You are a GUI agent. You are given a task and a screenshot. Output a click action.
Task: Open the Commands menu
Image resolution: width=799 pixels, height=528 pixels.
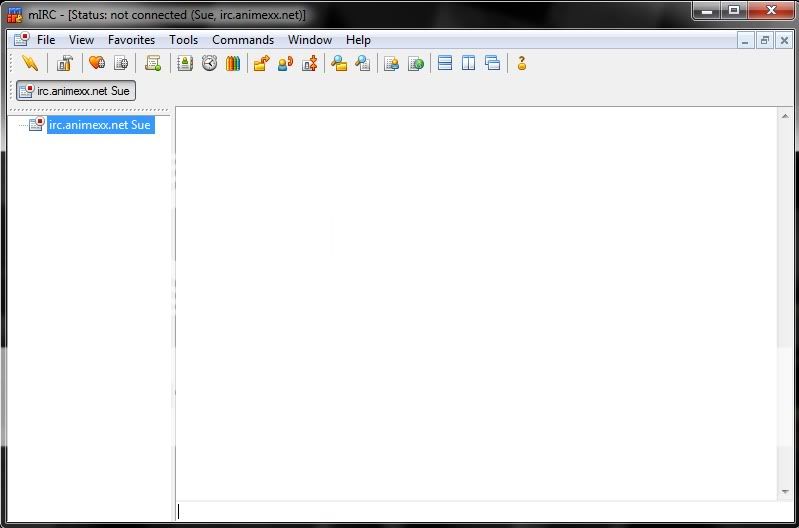243,40
